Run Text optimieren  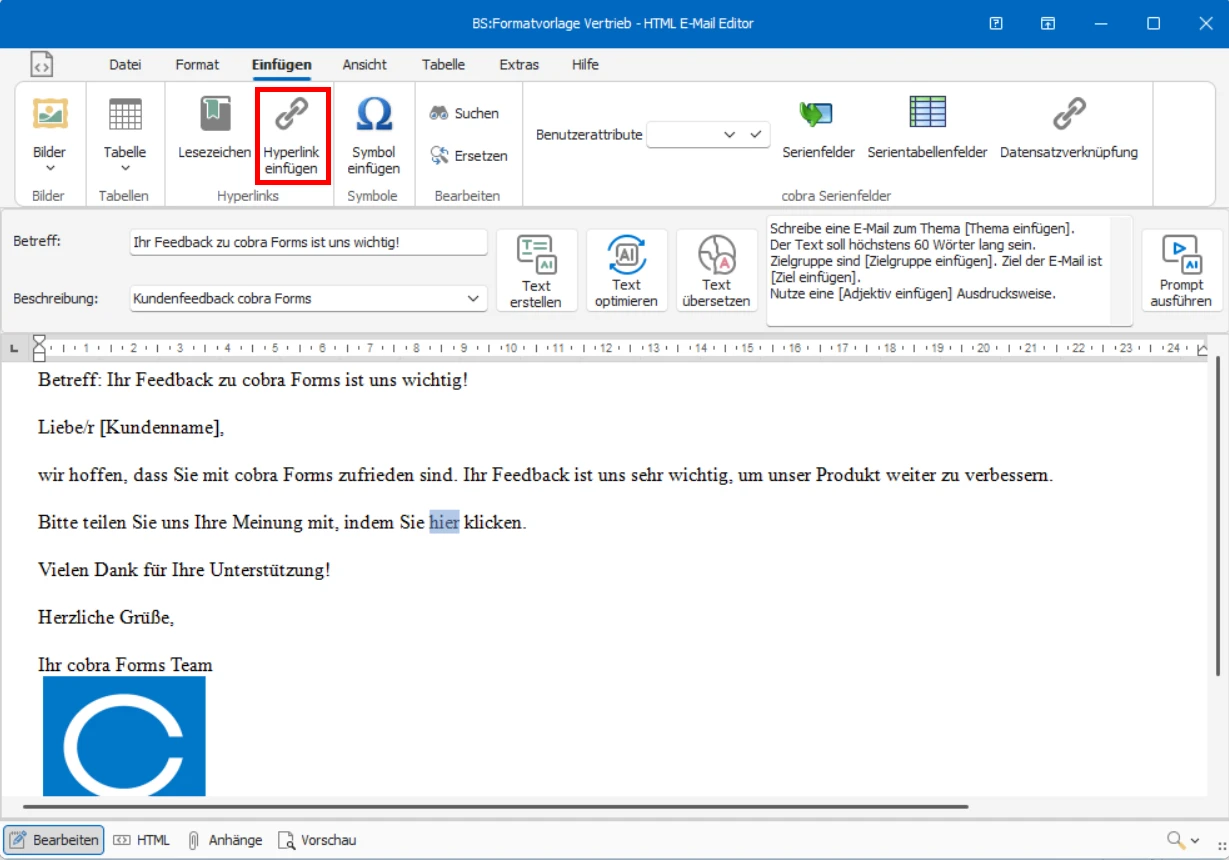(626, 268)
